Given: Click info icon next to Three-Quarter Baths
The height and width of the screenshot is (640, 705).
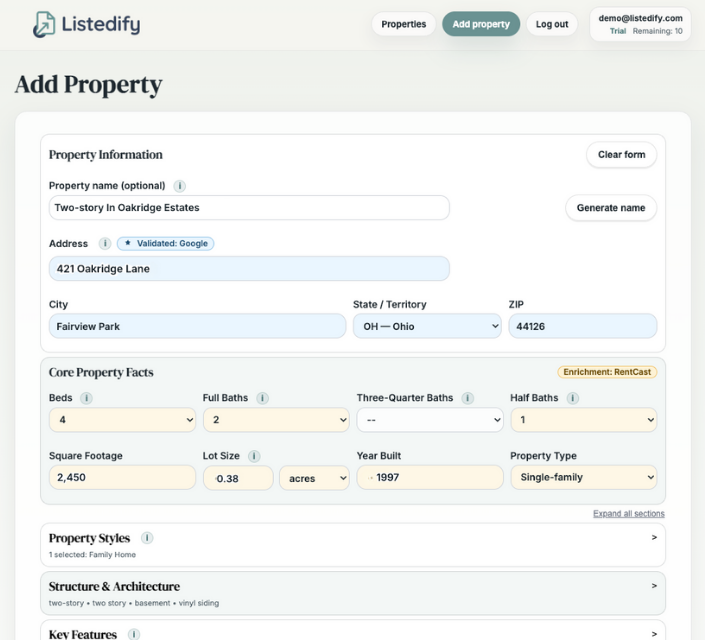Looking at the screenshot, I should coord(468,398).
